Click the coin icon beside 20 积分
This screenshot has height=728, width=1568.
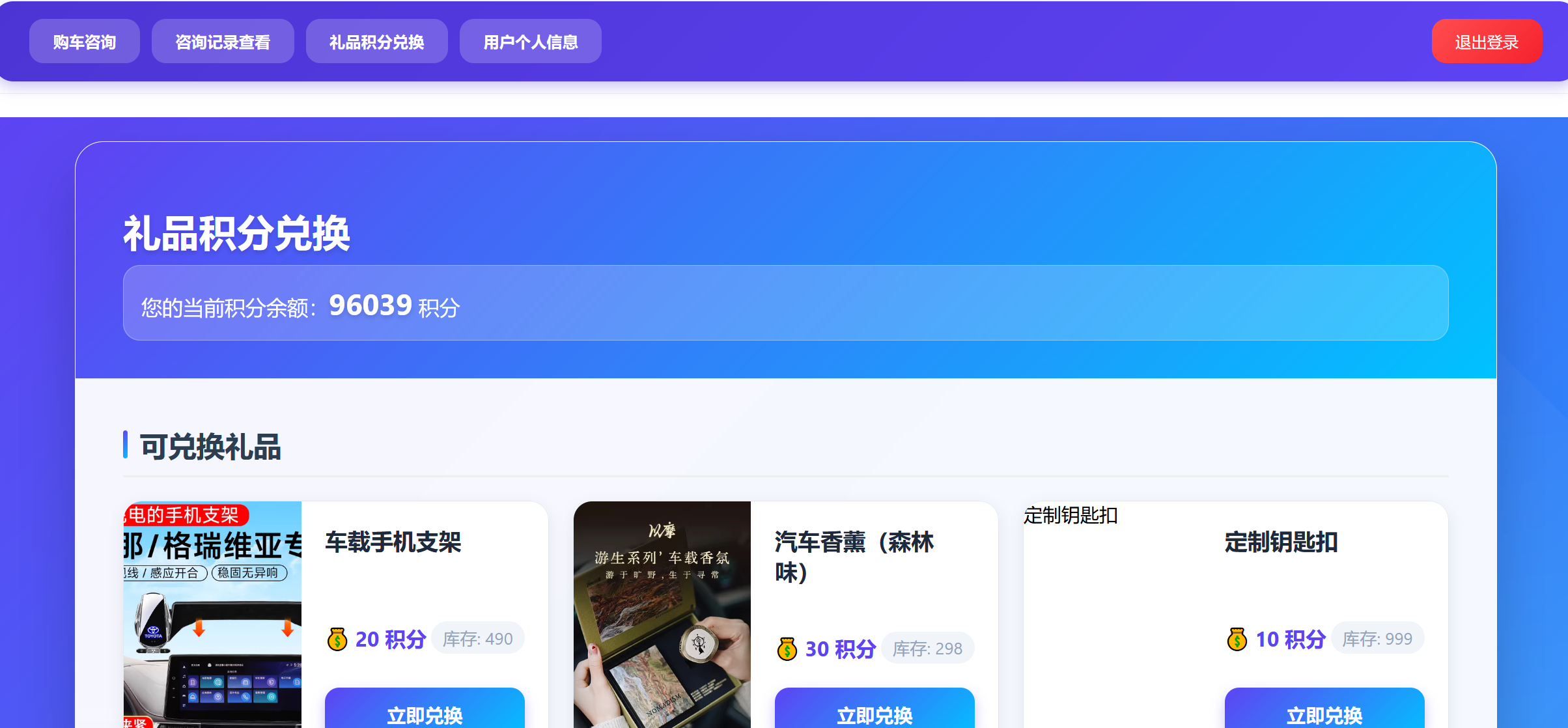(x=337, y=639)
